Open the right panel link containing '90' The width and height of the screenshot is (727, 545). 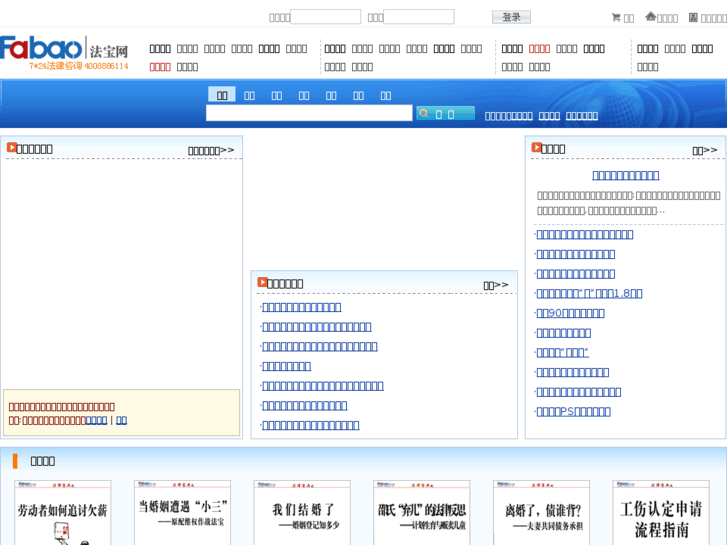[x=570, y=313]
